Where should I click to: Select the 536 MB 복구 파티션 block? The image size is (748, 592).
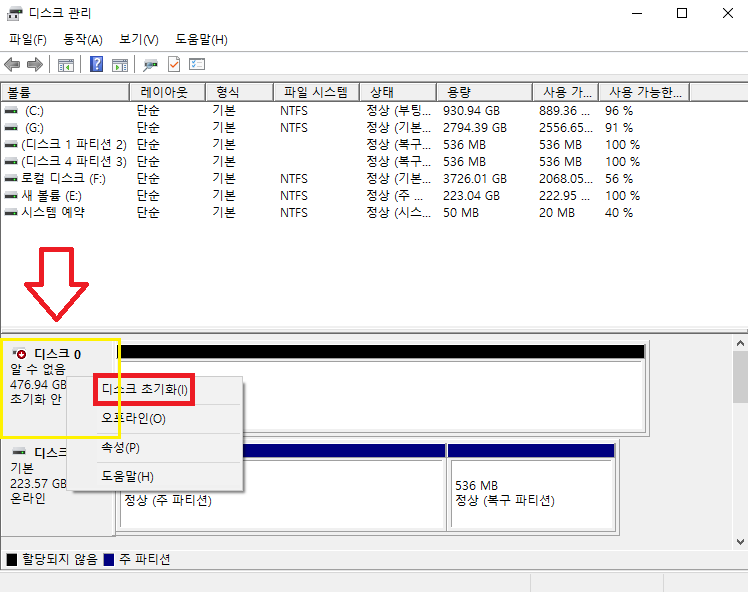[532, 487]
